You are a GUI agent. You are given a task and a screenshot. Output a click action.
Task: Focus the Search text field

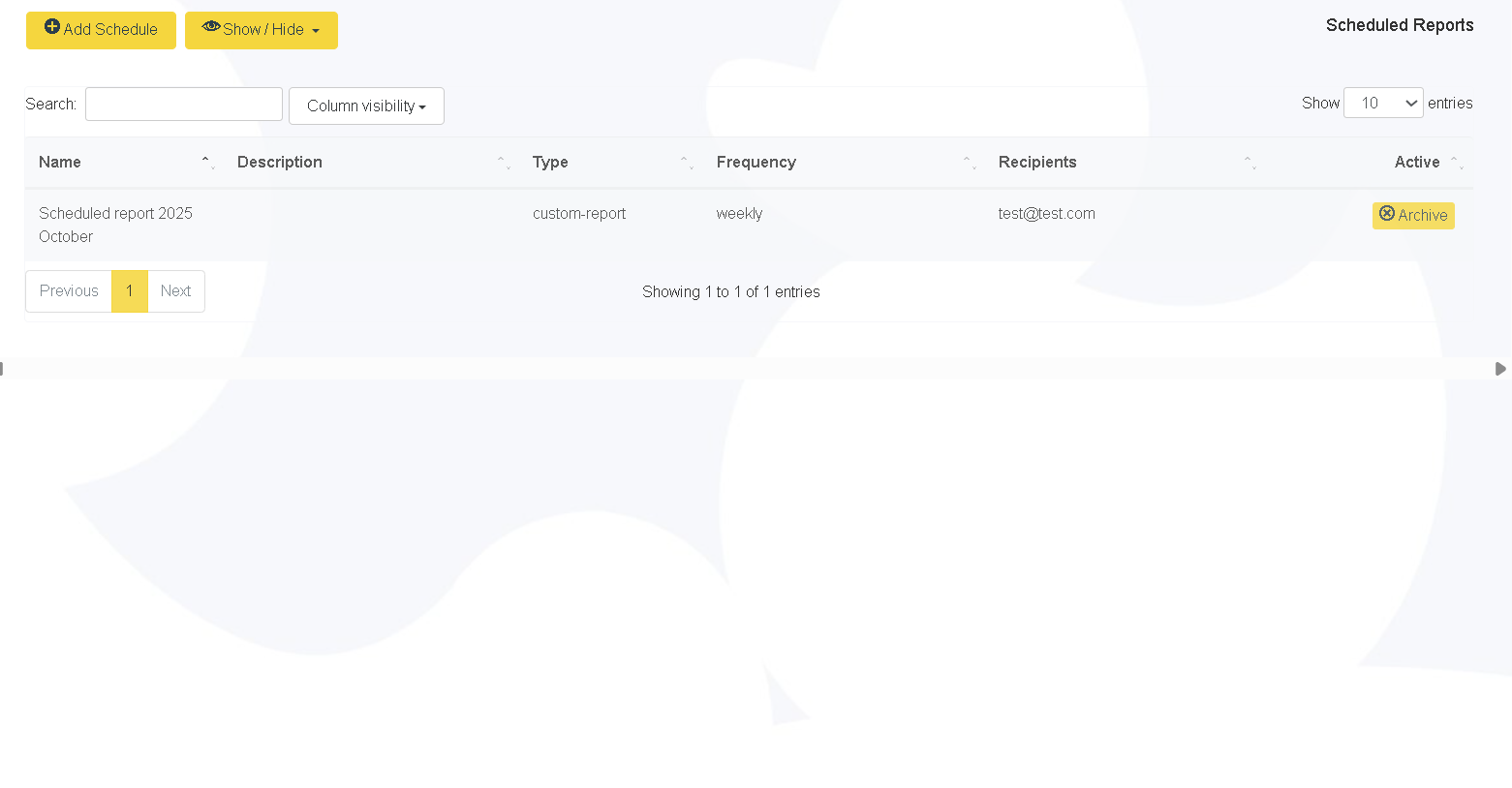tap(184, 105)
